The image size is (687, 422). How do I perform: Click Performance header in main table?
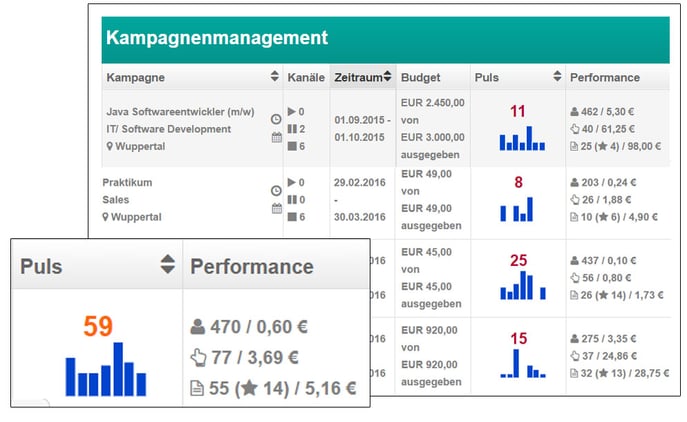point(605,78)
